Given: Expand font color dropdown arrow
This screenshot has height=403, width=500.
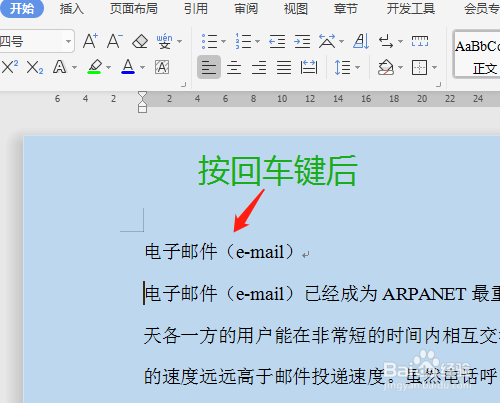Looking at the screenshot, I should [142, 68].
